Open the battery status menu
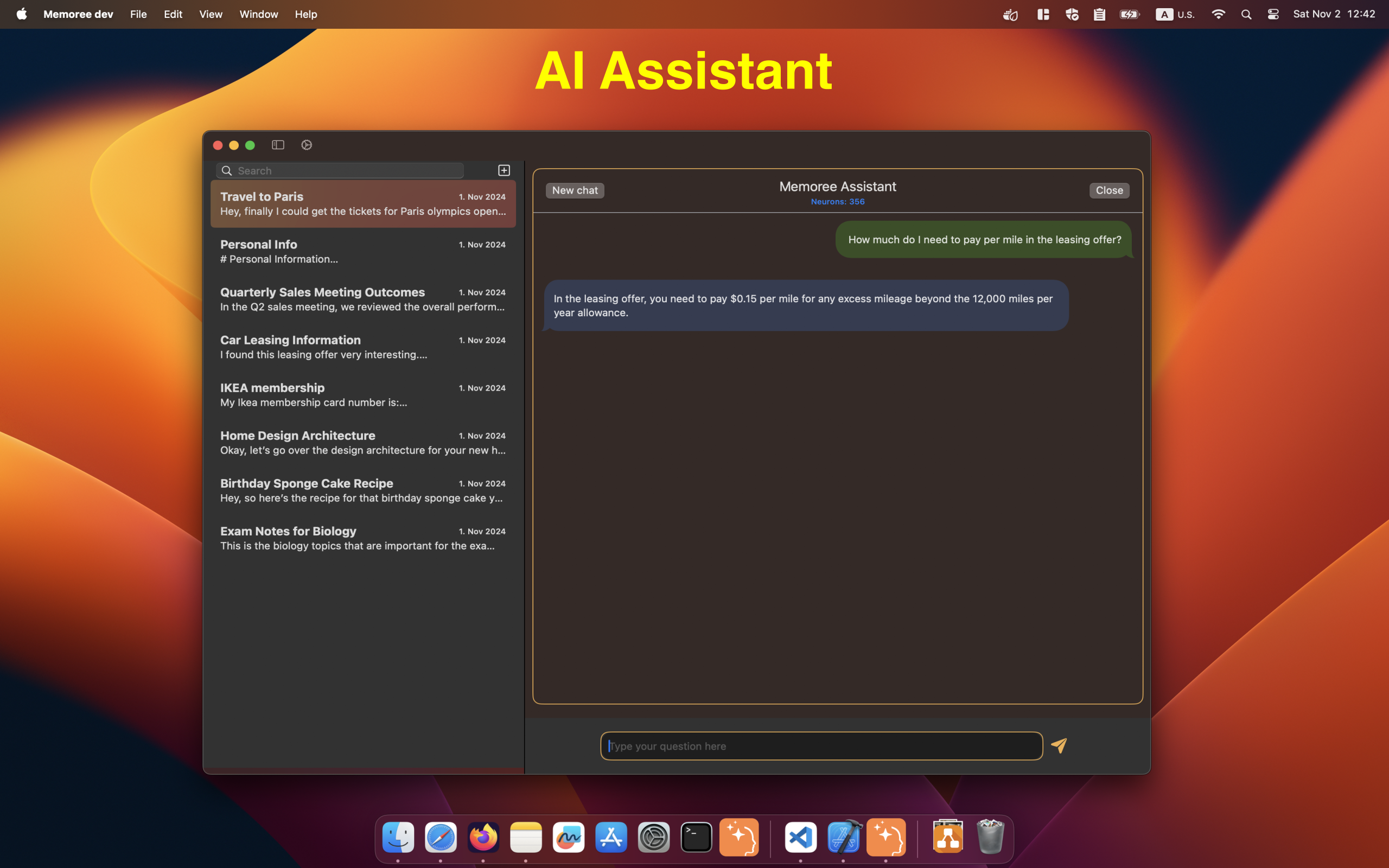This screenshot has width=1389, height=868. 1129,14
